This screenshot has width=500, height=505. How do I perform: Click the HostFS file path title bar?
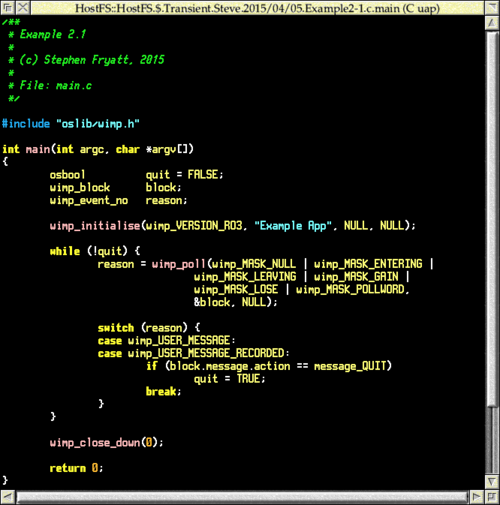point(257,8)
